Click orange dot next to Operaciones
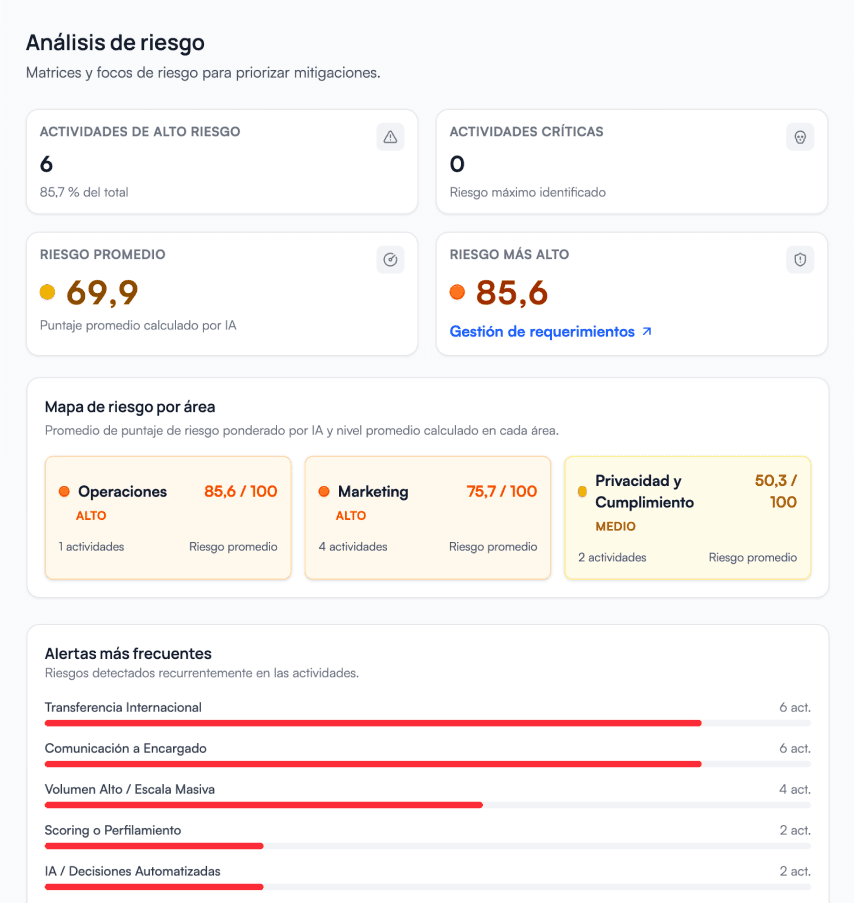Viewport: 854px width, 903px height. coord(64,491)
